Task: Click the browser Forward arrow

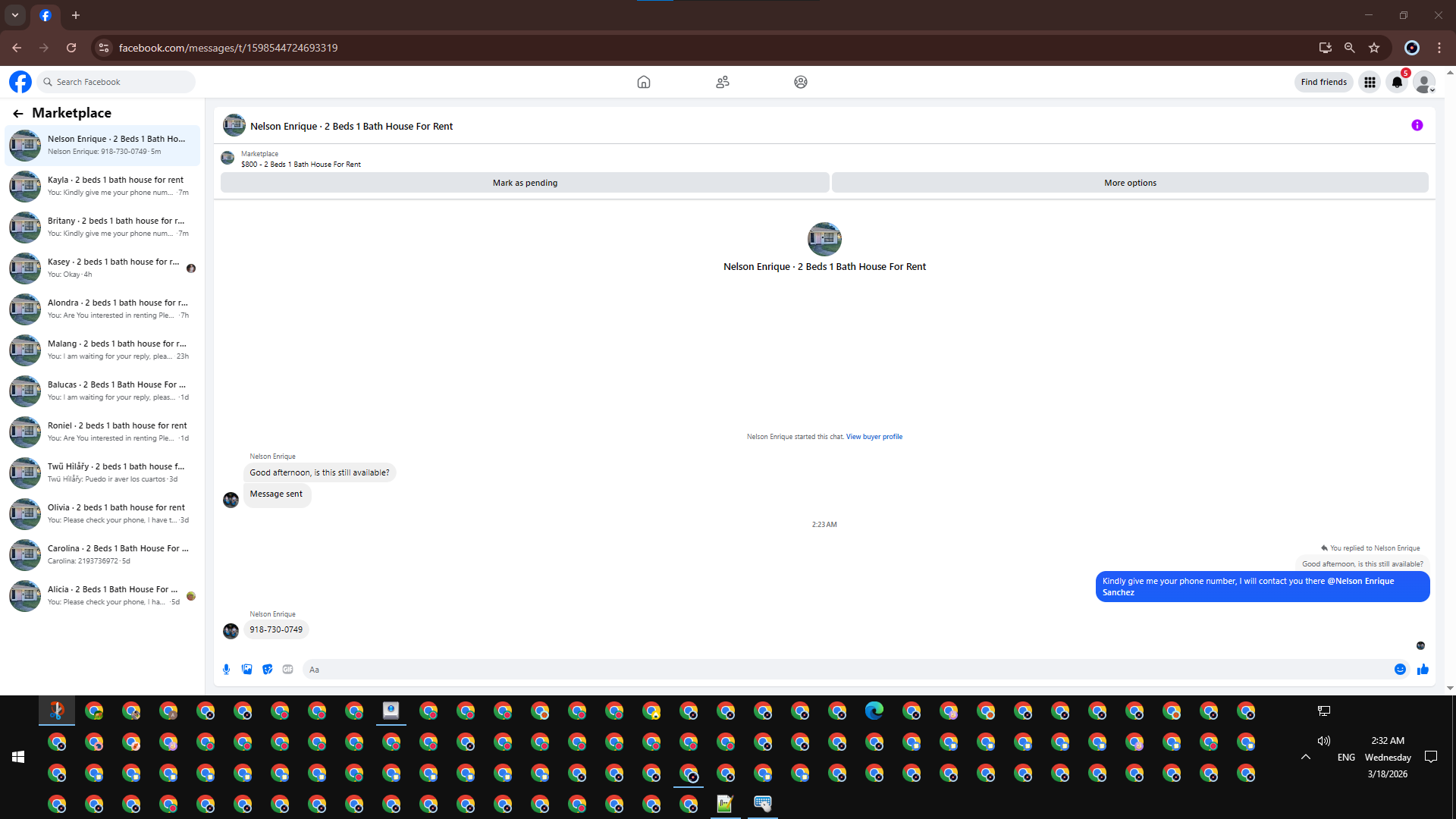Action: [44, 48]
